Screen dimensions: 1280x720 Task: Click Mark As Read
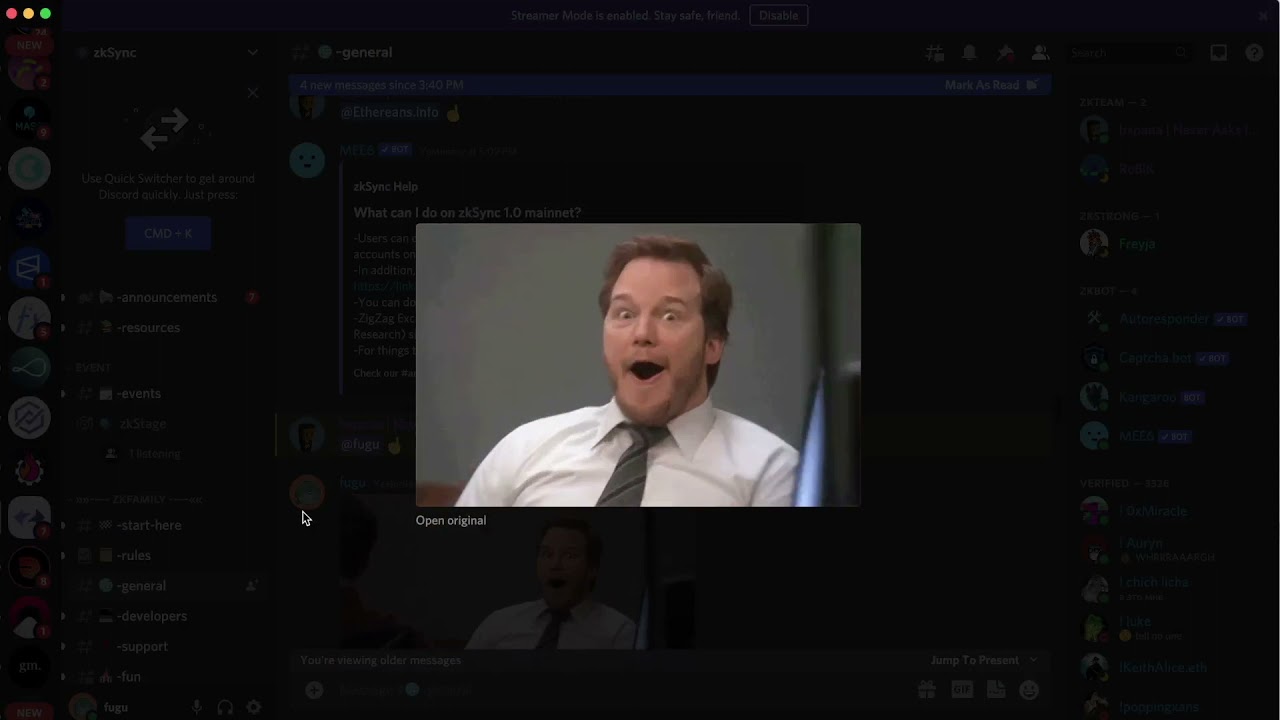(x=991, y=85)
